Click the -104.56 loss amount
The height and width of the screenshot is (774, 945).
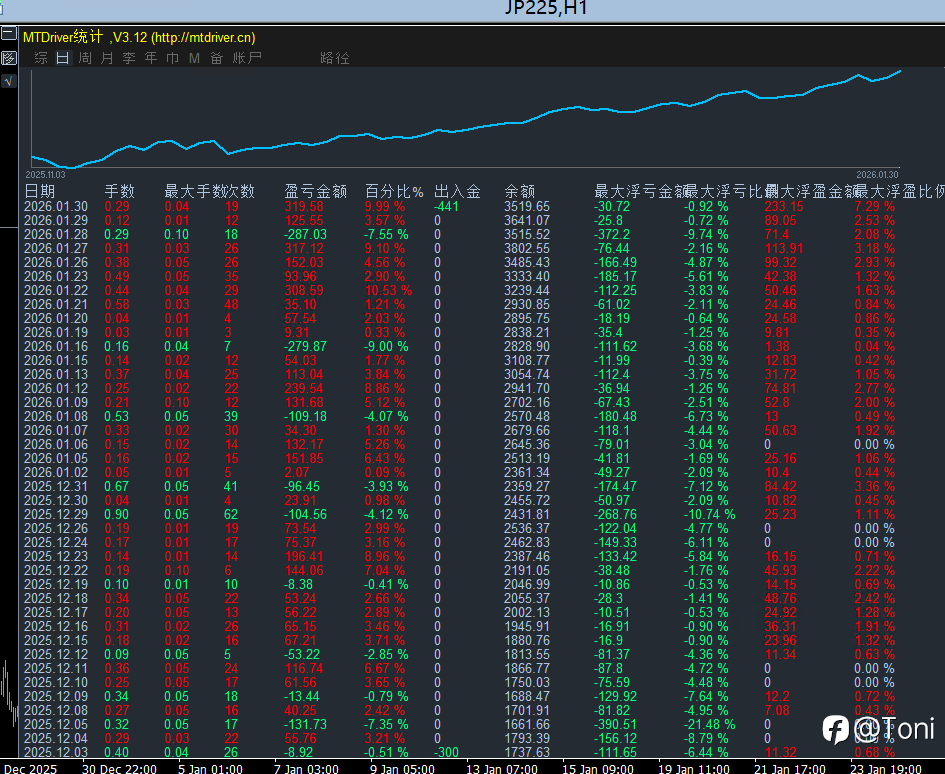click(306, 515)
